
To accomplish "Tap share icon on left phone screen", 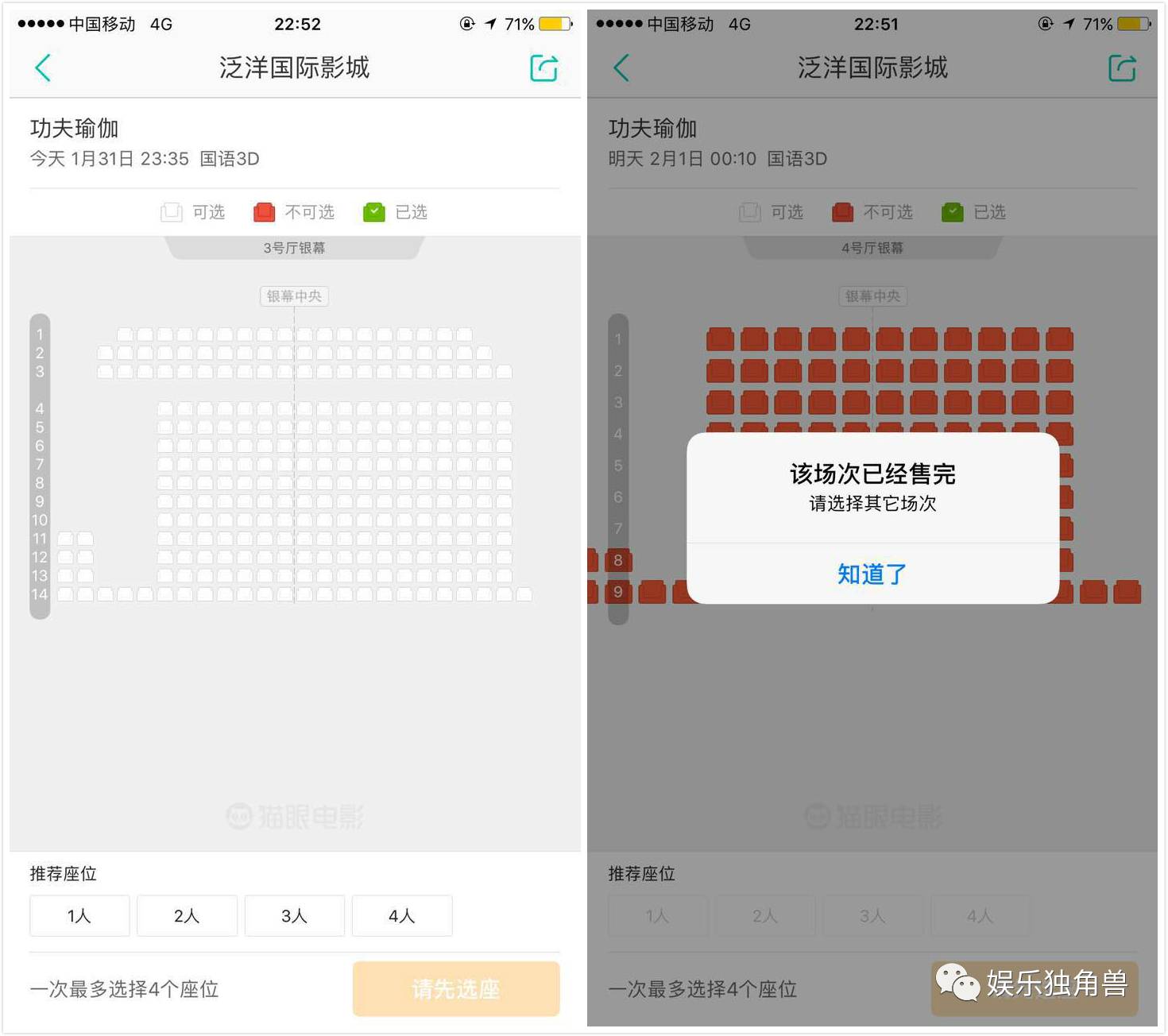I will (x=544, y=68).
